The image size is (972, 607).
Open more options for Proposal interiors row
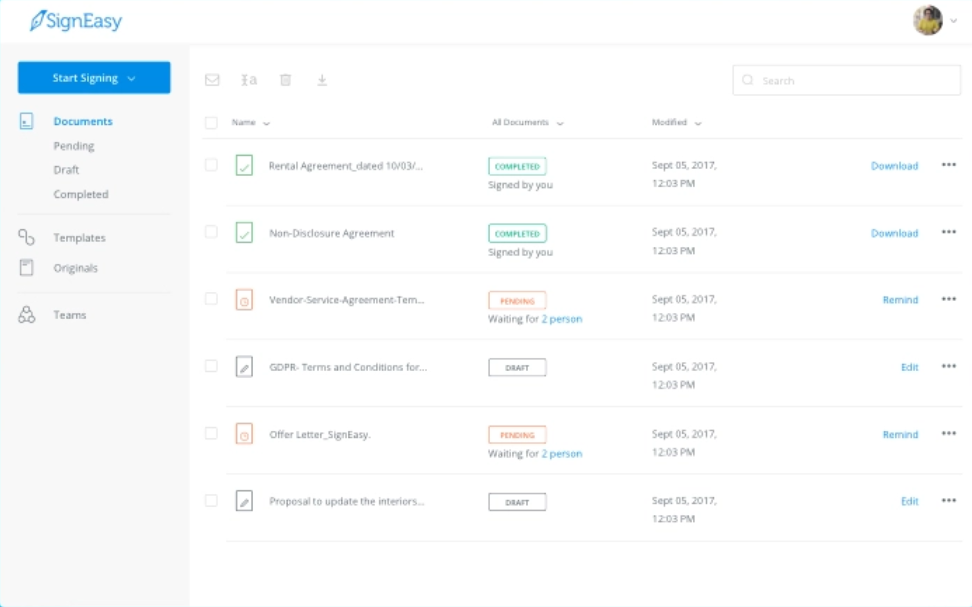point(948,500)
